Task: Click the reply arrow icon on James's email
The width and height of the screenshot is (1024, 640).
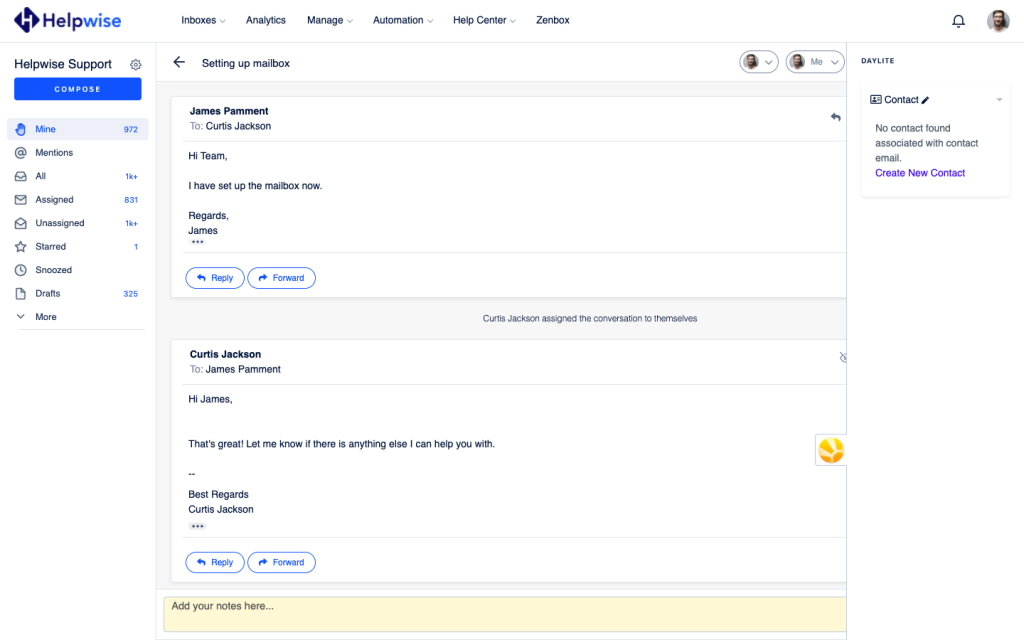Action: pos(835,117)
